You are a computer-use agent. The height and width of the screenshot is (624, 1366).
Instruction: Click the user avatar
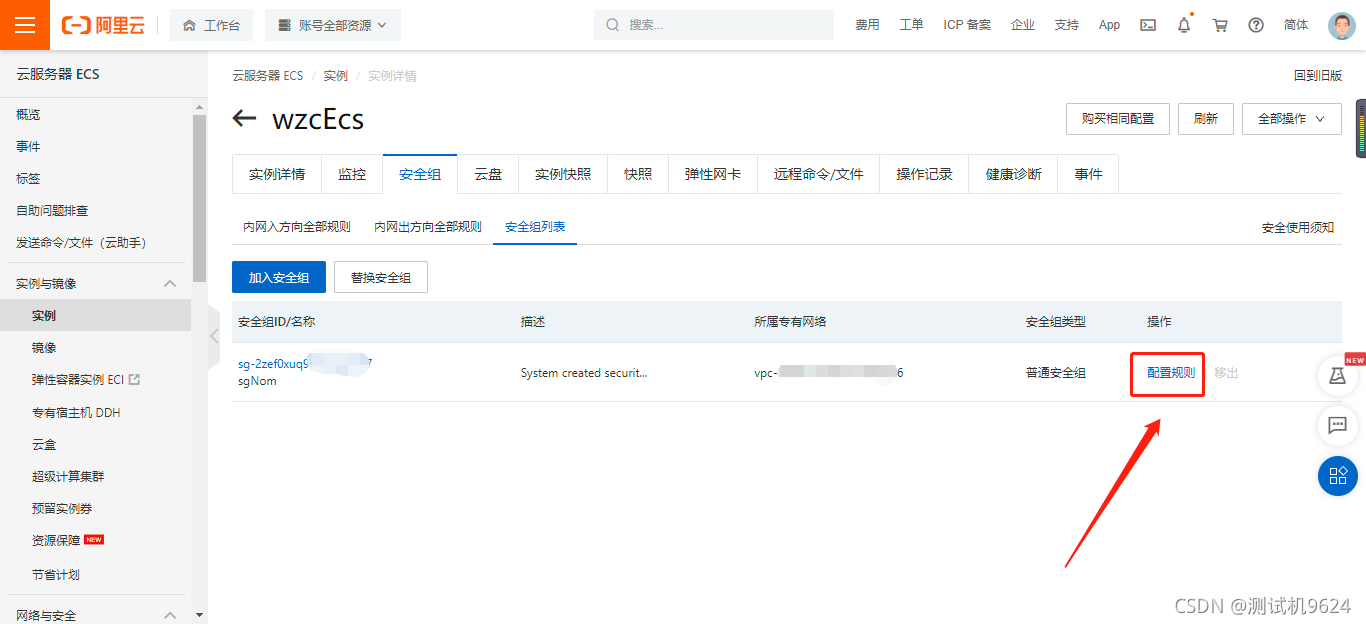pyautogui.click(x=1342, y=25)
